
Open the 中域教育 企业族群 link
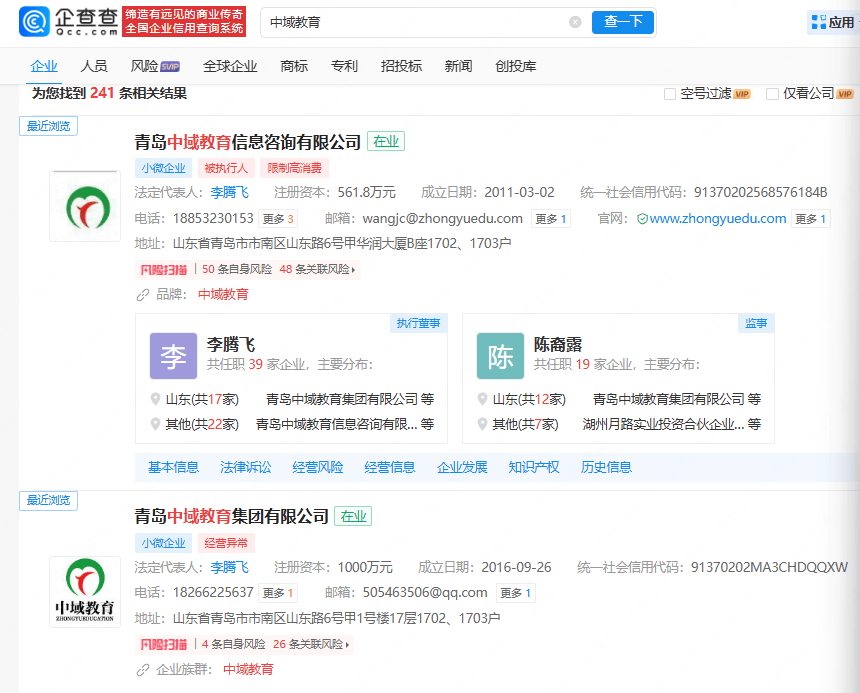tap(248, 669)
